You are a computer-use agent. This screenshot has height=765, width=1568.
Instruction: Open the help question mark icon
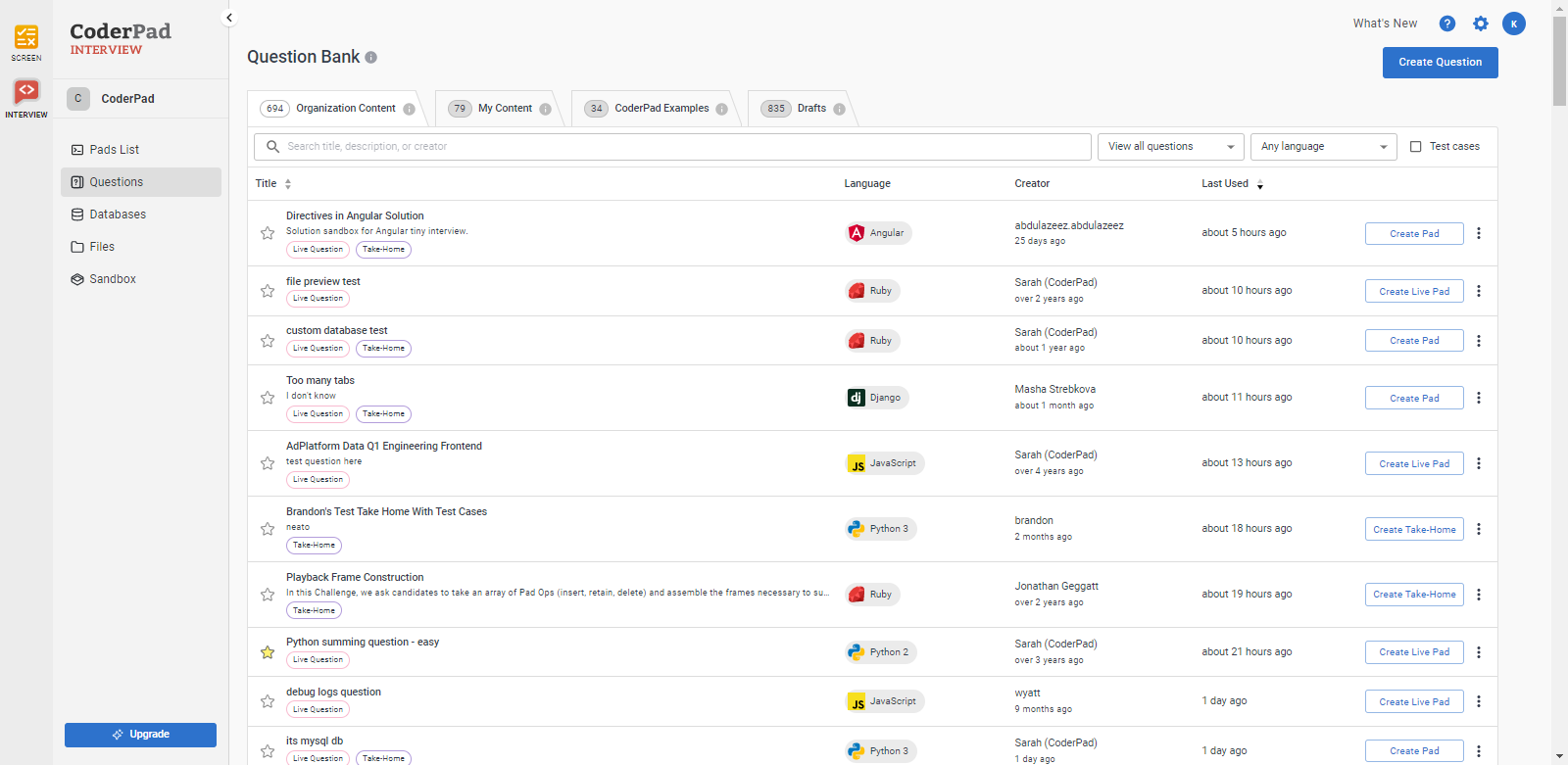click(x=1446, y=24)
